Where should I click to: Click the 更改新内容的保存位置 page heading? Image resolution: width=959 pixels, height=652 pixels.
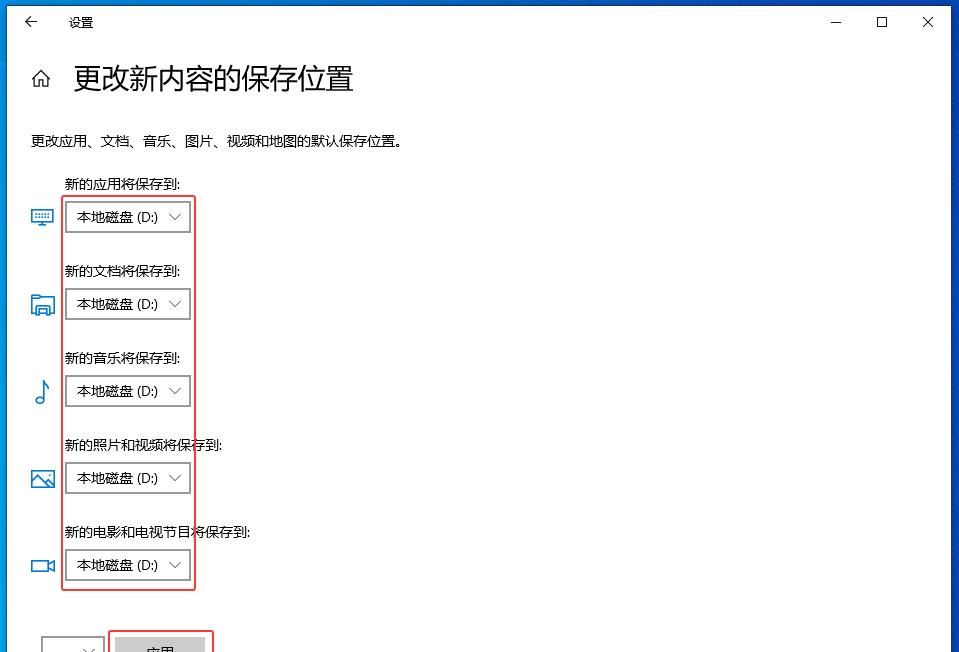click(x=210, y=78)
